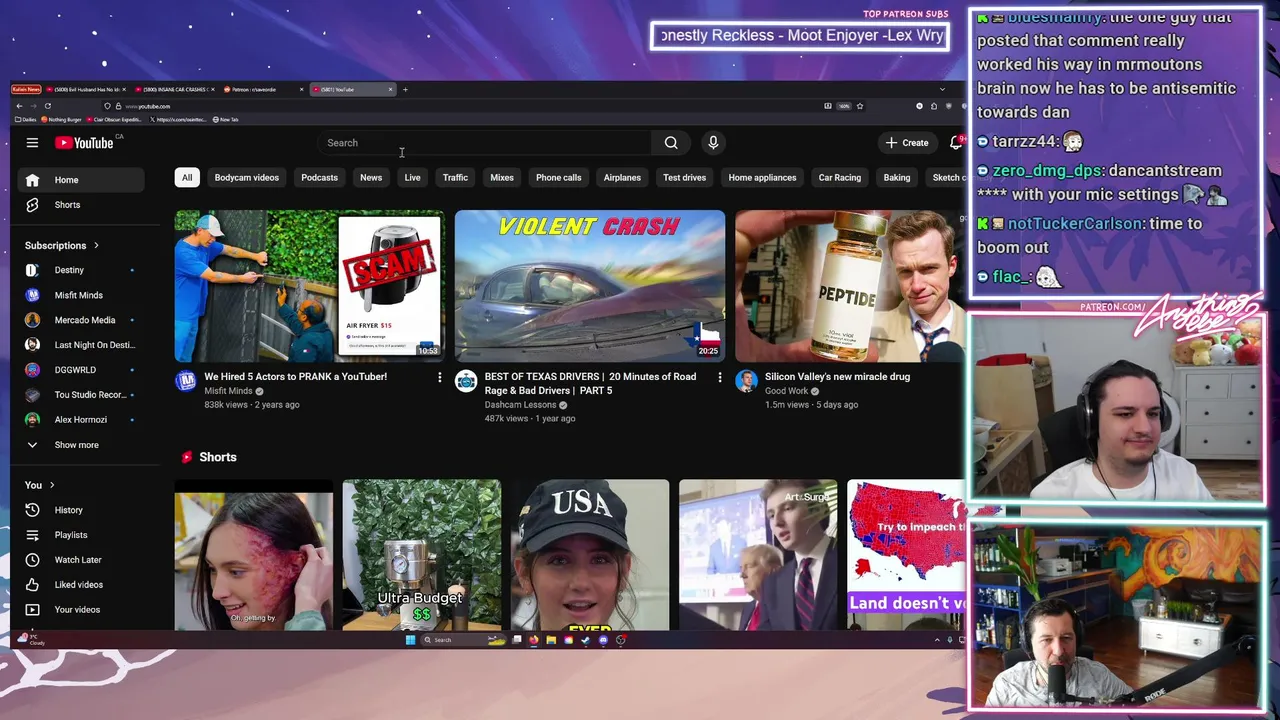Open Watch Later in the sidebar
This screenshot has width=1280, height=720.
81,560
